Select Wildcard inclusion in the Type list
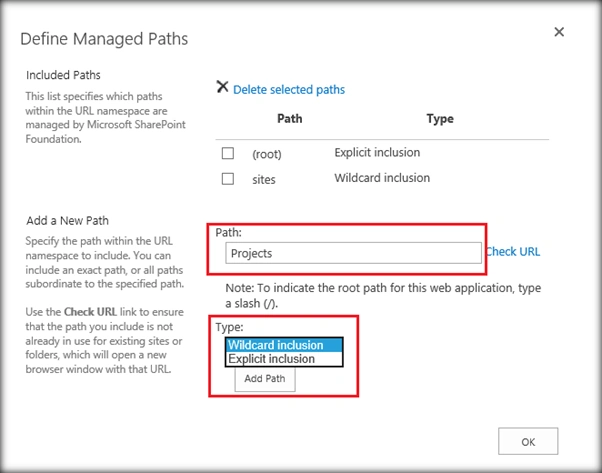This screenshot has width=602, height=473. tap(284, 345)
